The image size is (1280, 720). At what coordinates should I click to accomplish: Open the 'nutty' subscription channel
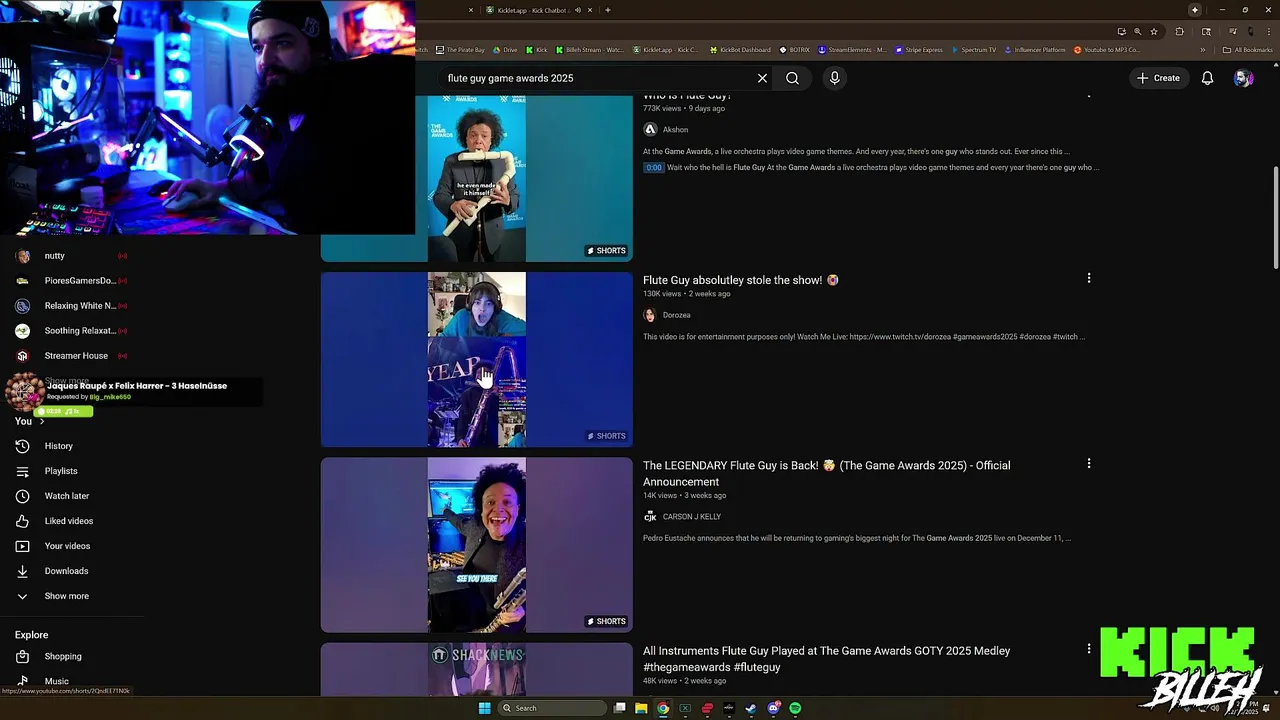tap(70, 256)
